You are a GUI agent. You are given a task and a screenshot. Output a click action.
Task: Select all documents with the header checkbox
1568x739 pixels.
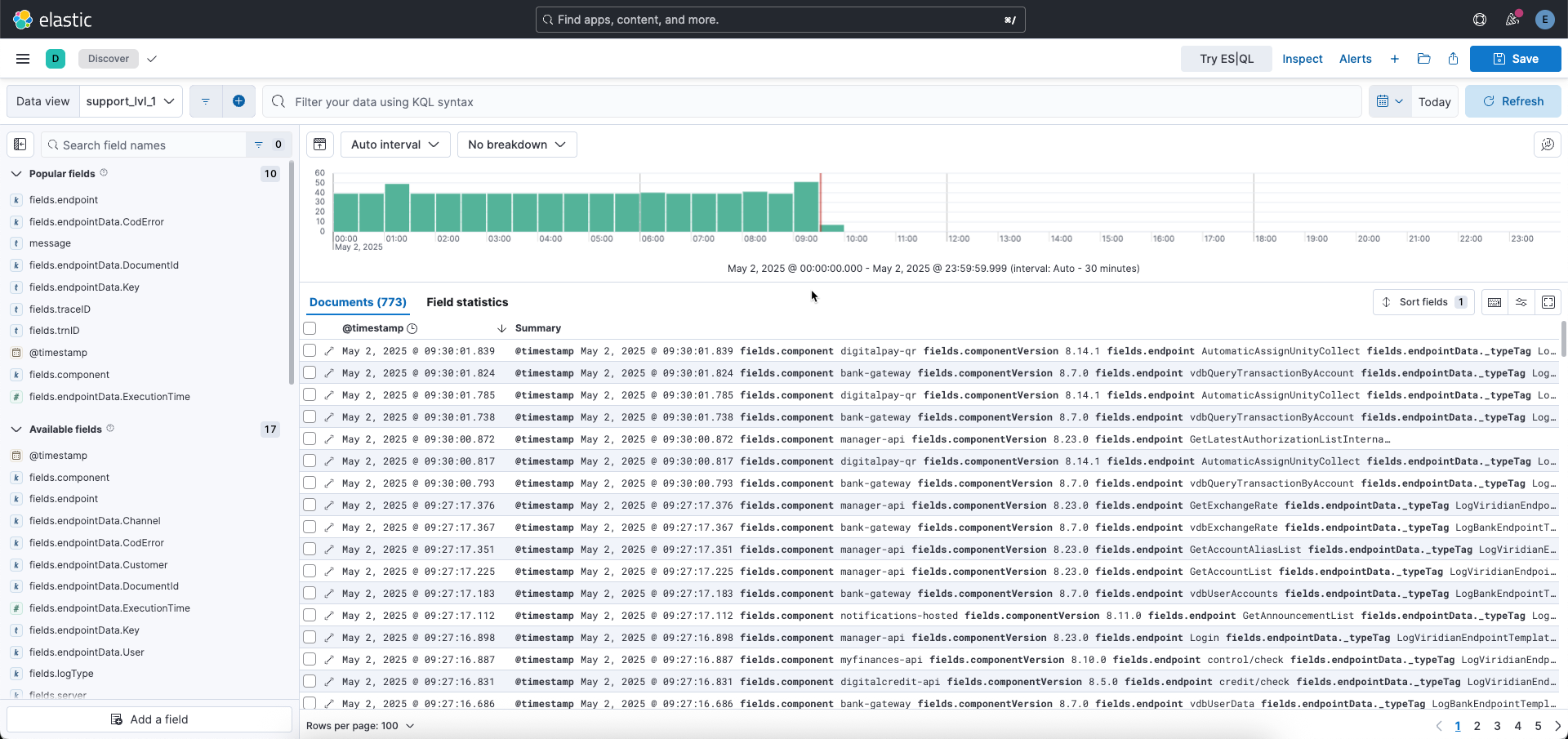(310, 328)
